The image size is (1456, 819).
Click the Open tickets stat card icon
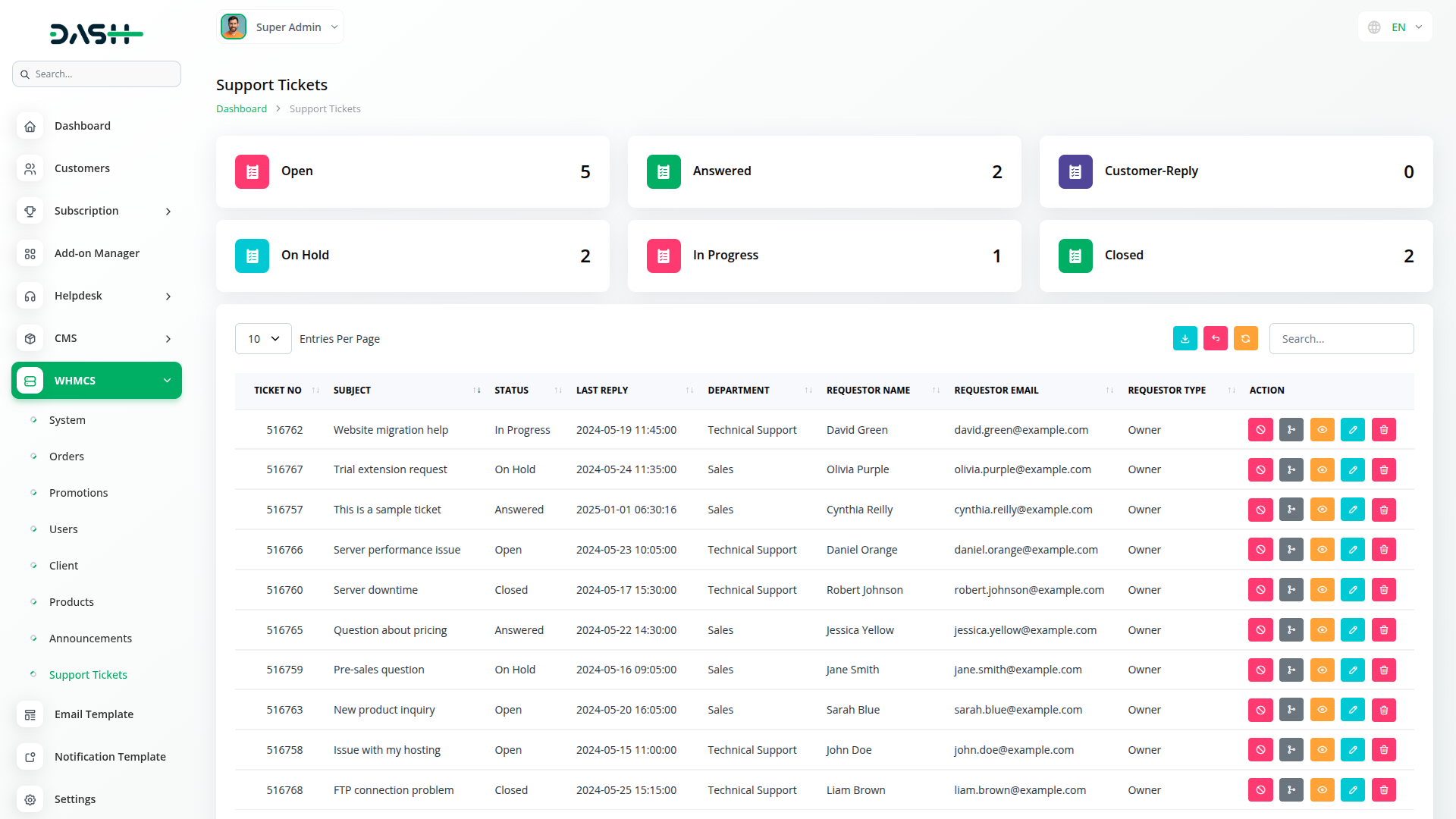(x=252, y=172)
